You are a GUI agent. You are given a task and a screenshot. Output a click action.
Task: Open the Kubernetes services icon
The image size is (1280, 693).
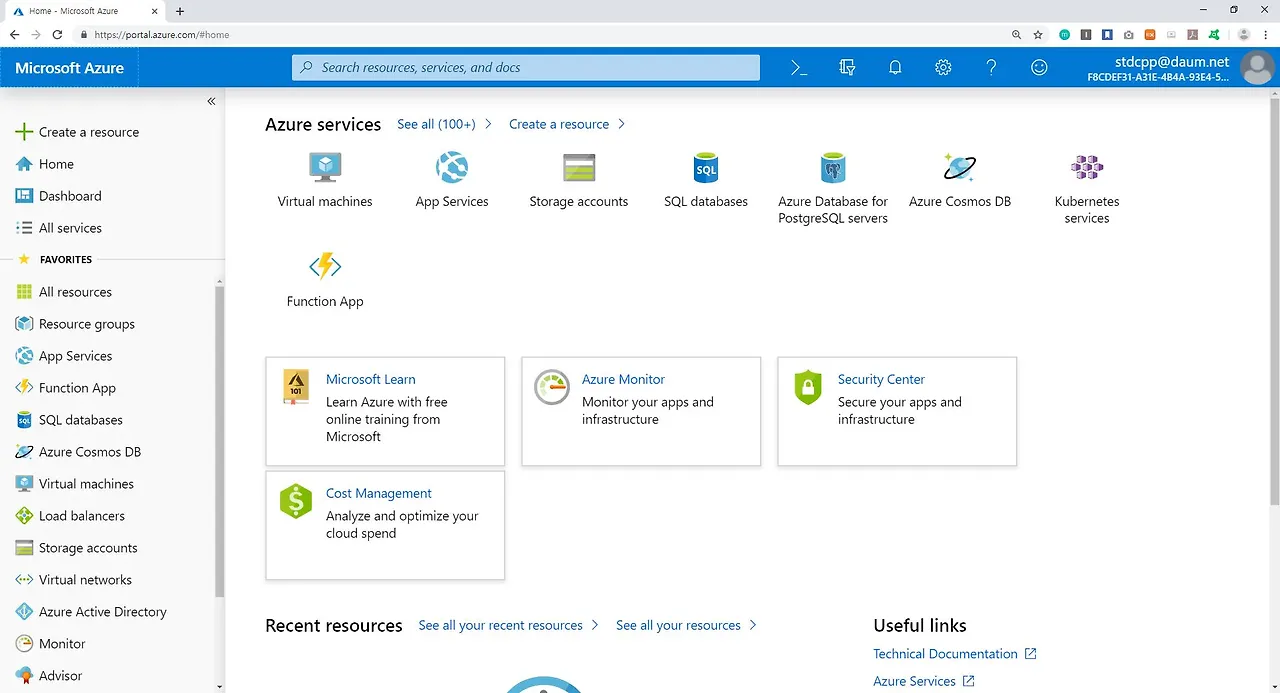(1087, 167)
